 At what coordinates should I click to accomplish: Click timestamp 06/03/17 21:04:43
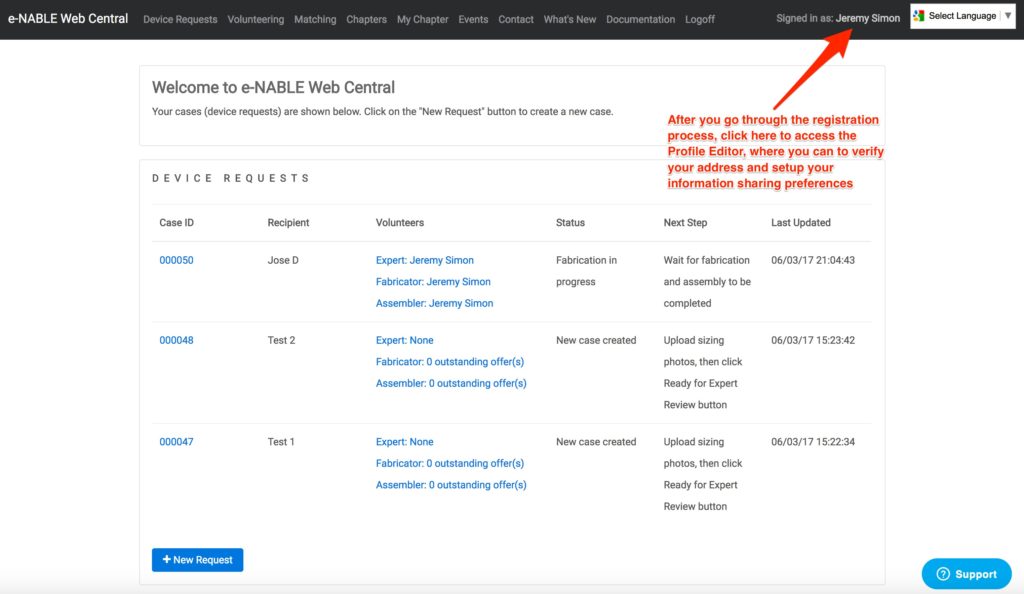point(812,260)
